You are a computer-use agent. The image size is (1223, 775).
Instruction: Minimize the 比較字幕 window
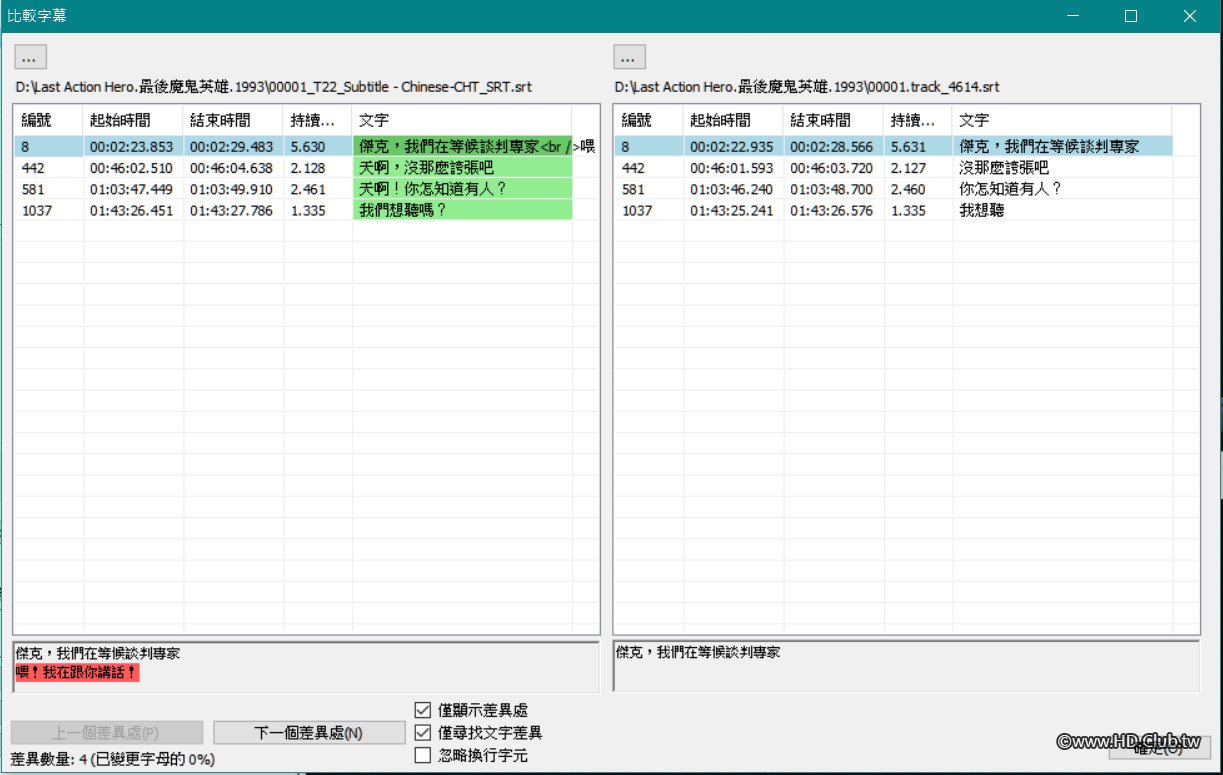click(x=1073, y=16)
